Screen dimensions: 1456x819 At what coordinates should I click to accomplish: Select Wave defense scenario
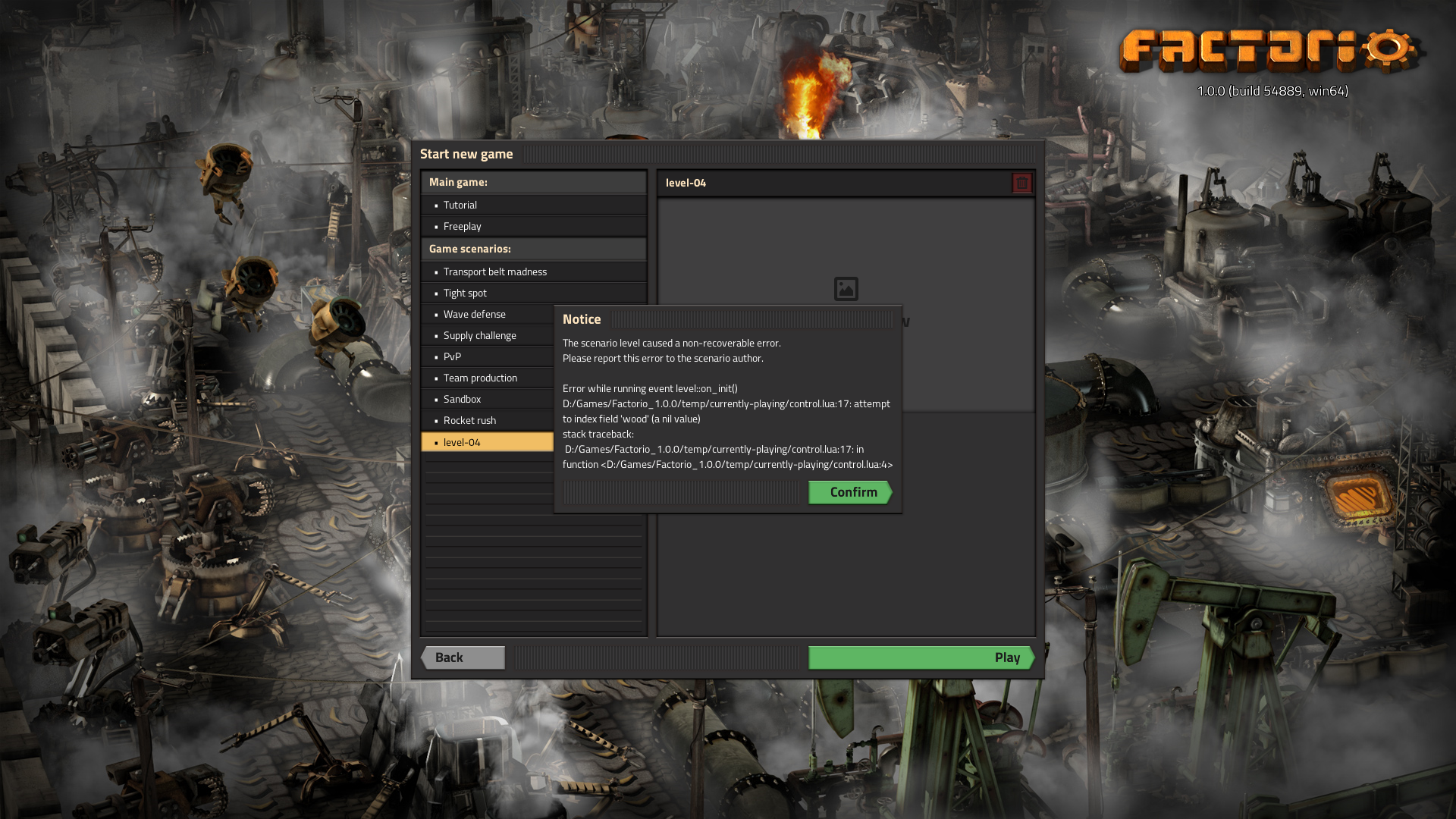coord(488,314)
